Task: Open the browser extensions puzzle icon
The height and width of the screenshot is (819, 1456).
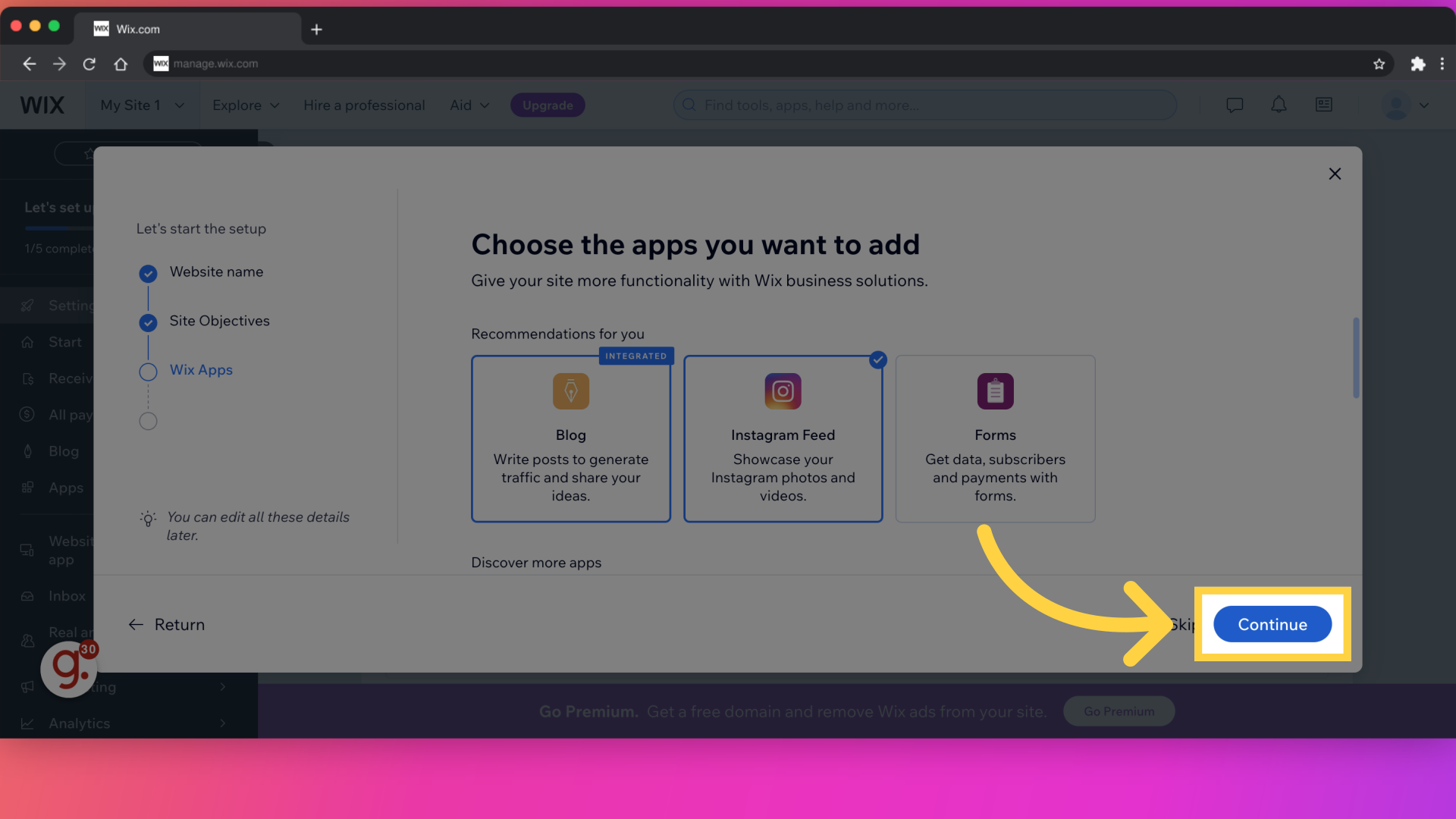Action: [x=1417, y=64]
